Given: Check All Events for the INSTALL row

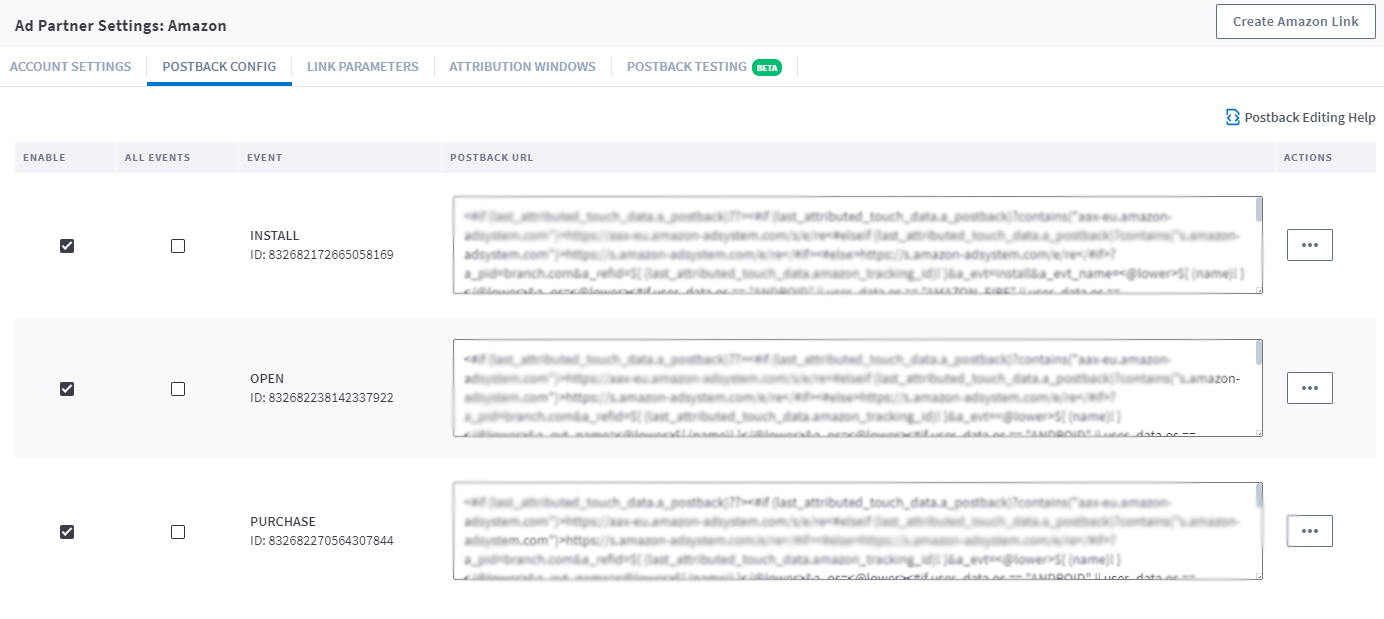Looking at the screenshot, I should click(x=178, y=246).
